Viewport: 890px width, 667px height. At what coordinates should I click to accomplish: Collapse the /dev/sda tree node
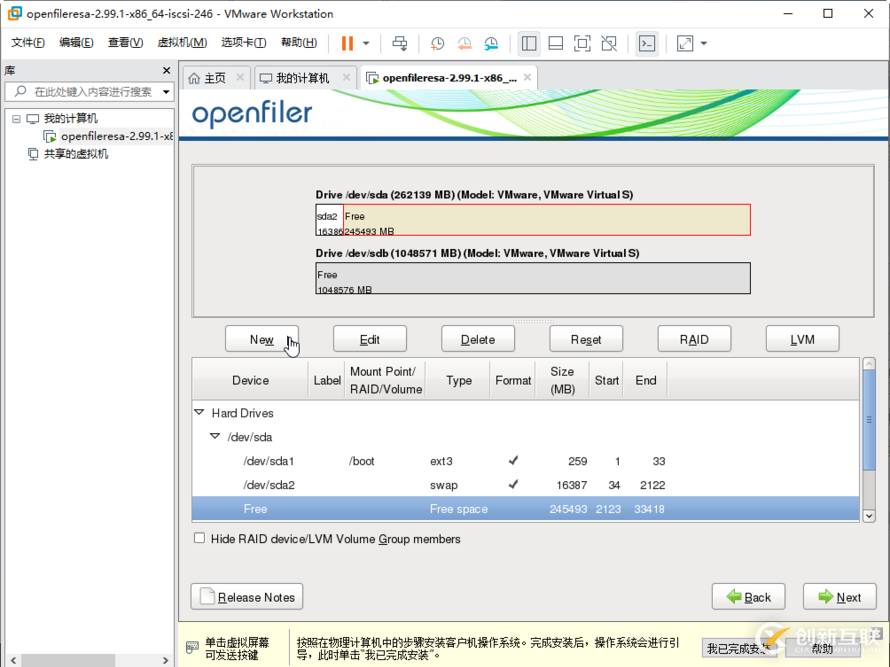215,437
